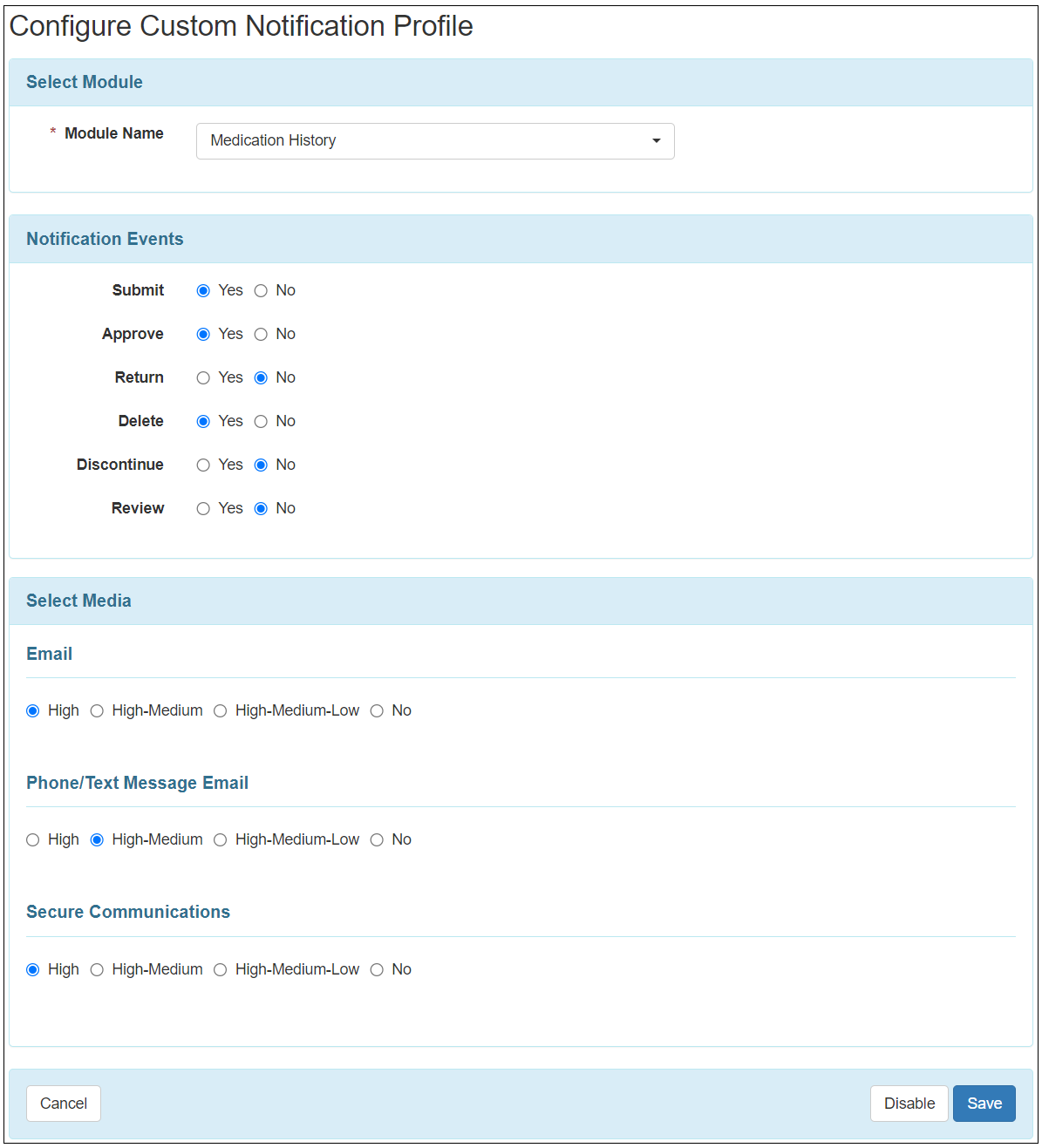Choose High for Email media
The width and height of the screenshot is (1042, 1148).
tap(33, 711)
